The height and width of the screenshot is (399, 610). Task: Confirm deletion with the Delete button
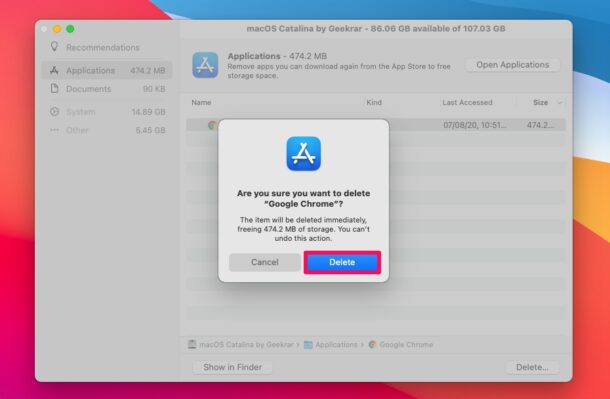(342, 262)
